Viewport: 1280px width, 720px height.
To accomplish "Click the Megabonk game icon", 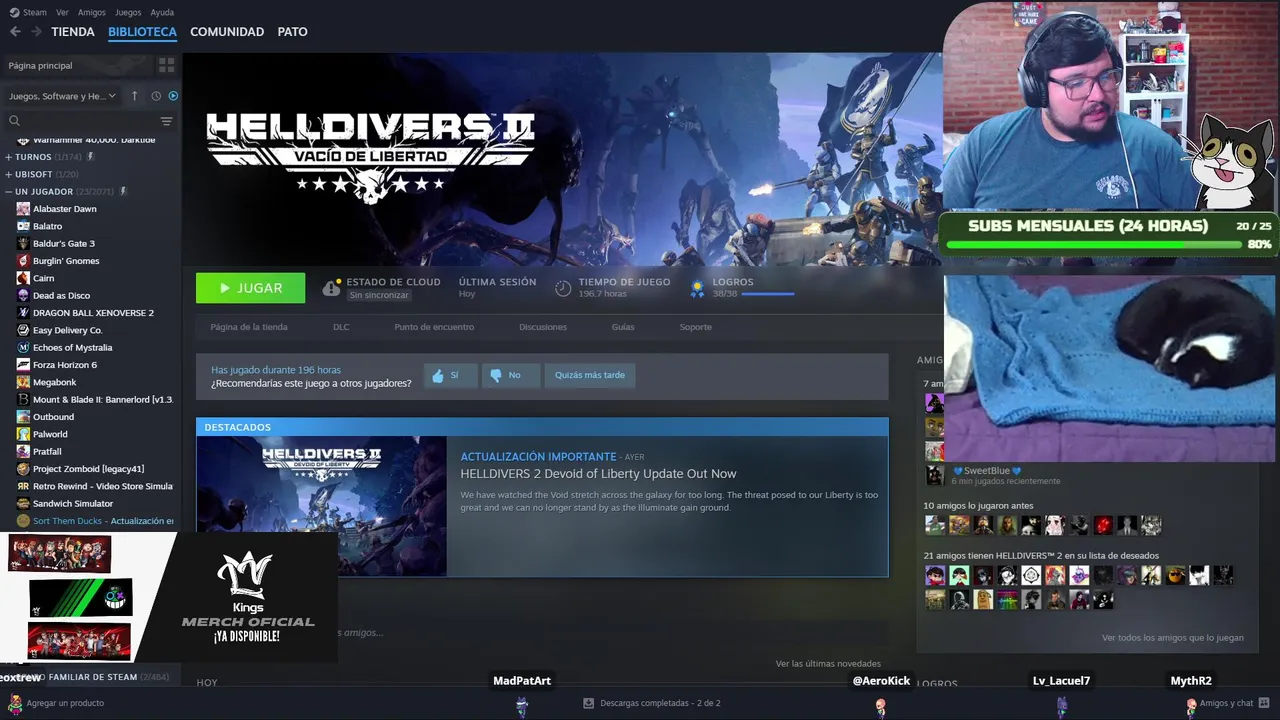I will point(23,382).
